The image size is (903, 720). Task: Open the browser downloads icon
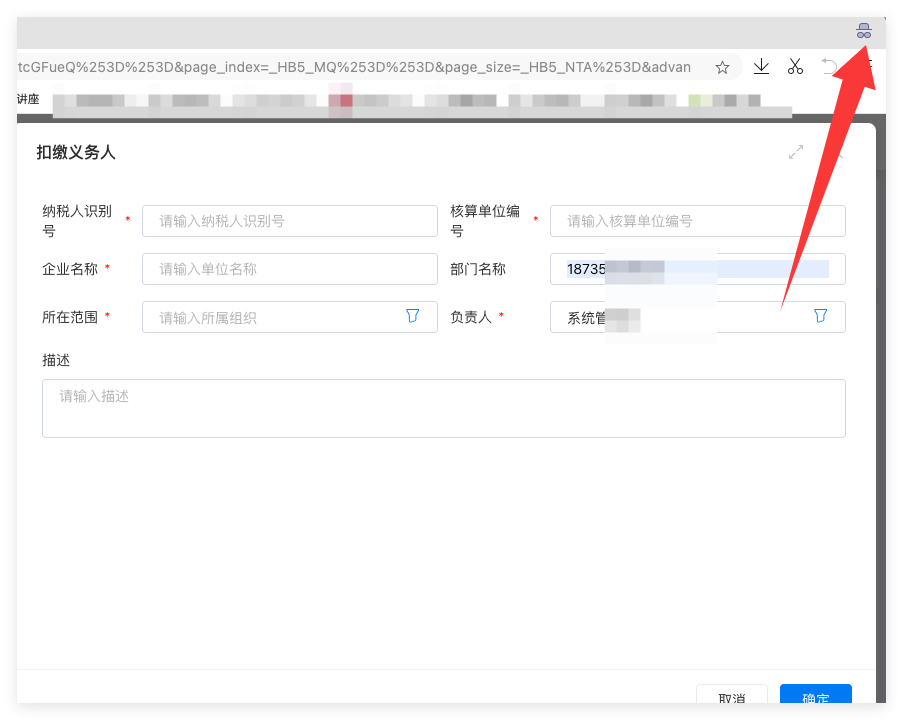[761, 66]
